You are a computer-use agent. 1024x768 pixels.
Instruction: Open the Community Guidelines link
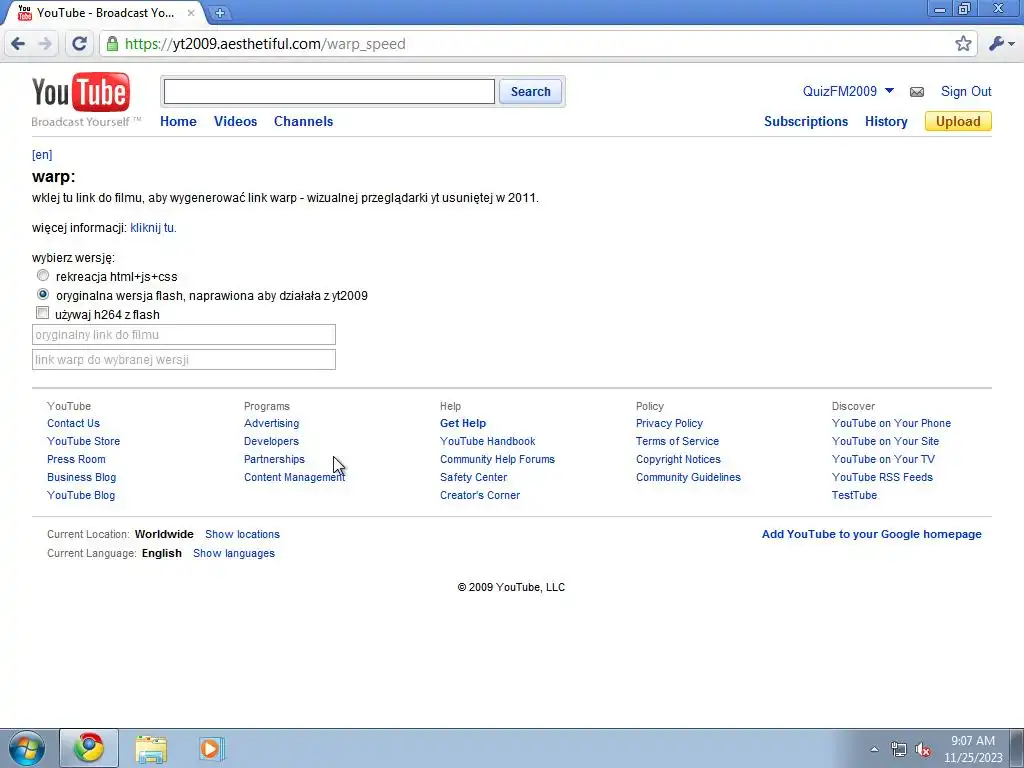[688, 477]
